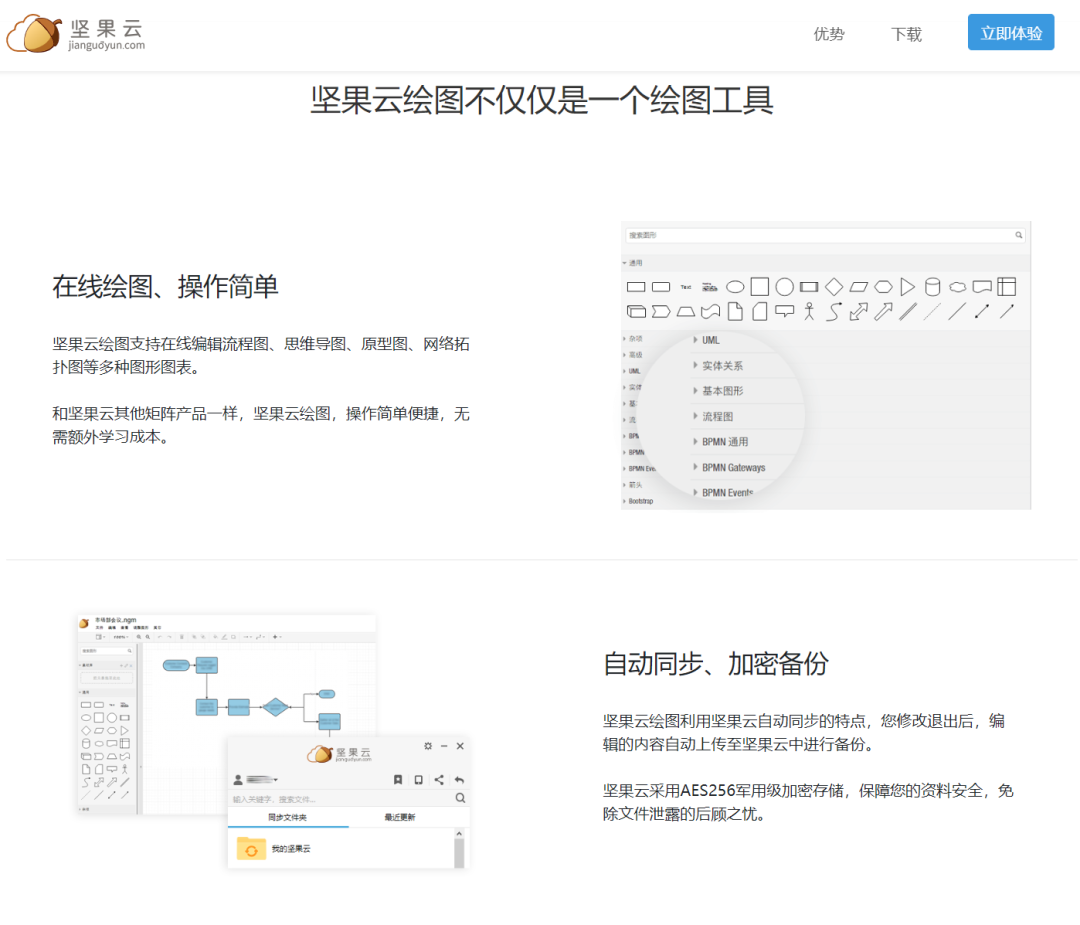
Task: Expand the magnified 基本图形 category
Action: pyautogui.click(x=718, y=391)
